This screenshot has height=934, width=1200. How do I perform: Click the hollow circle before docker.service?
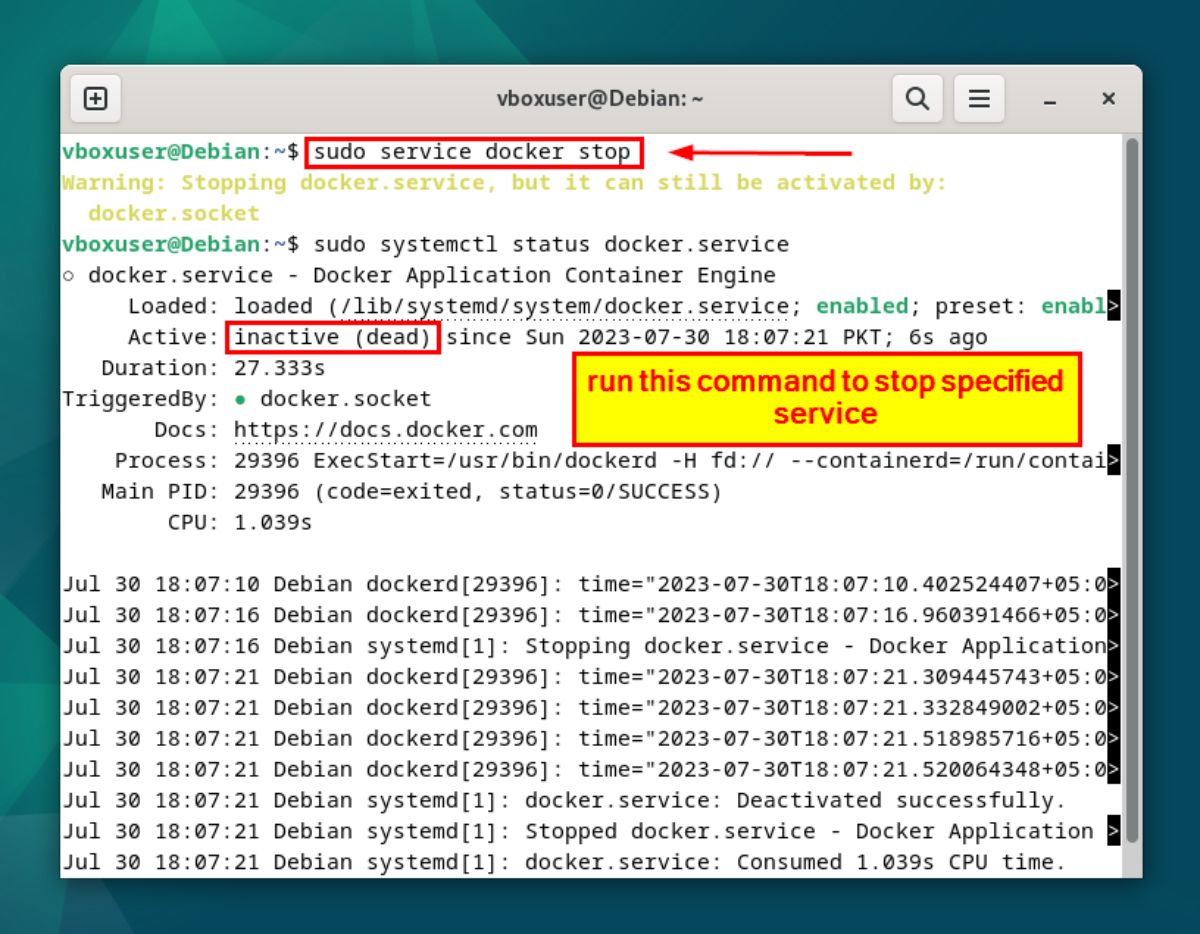[68, 275]
